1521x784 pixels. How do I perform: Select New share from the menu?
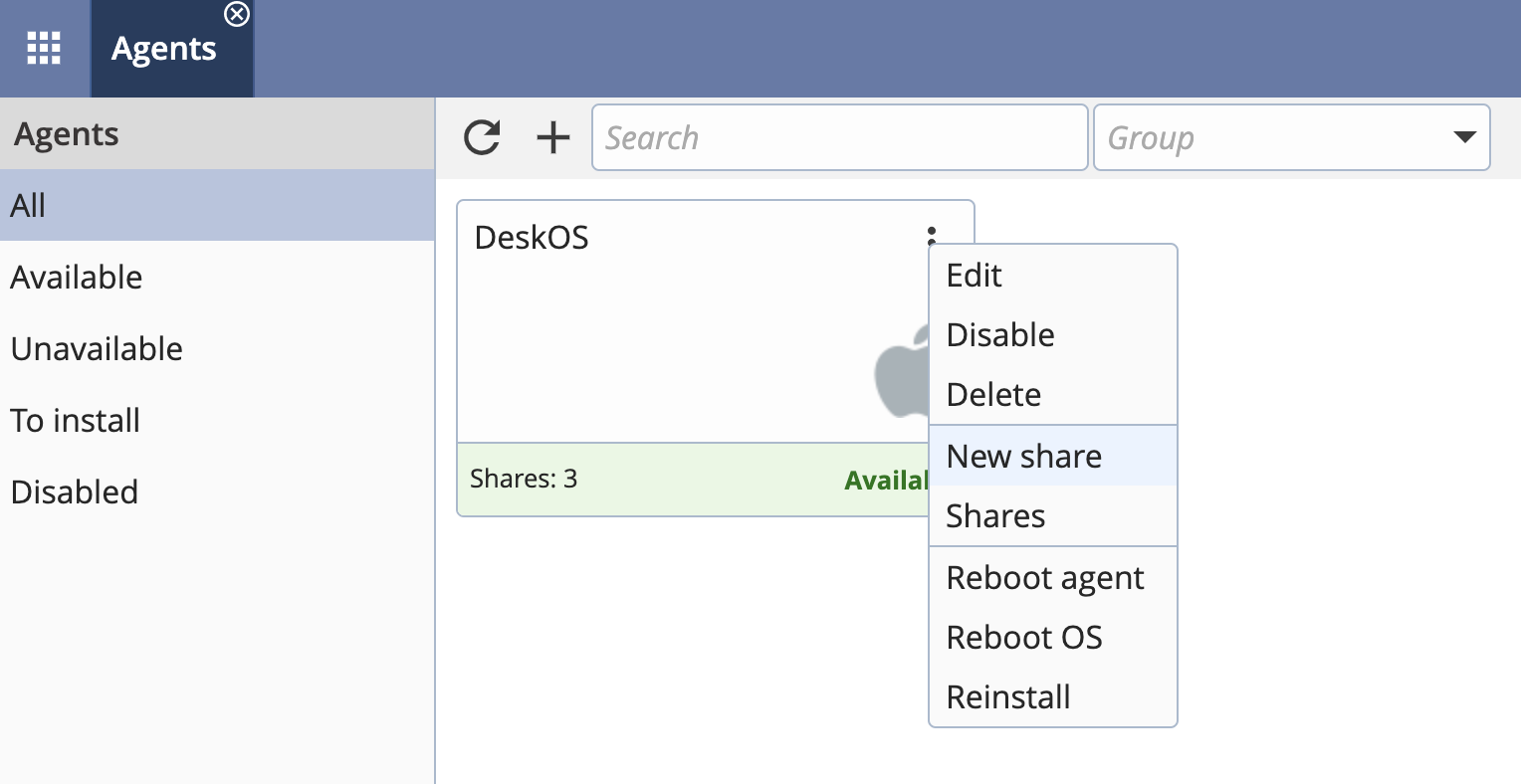click(x=1023, y=456)
